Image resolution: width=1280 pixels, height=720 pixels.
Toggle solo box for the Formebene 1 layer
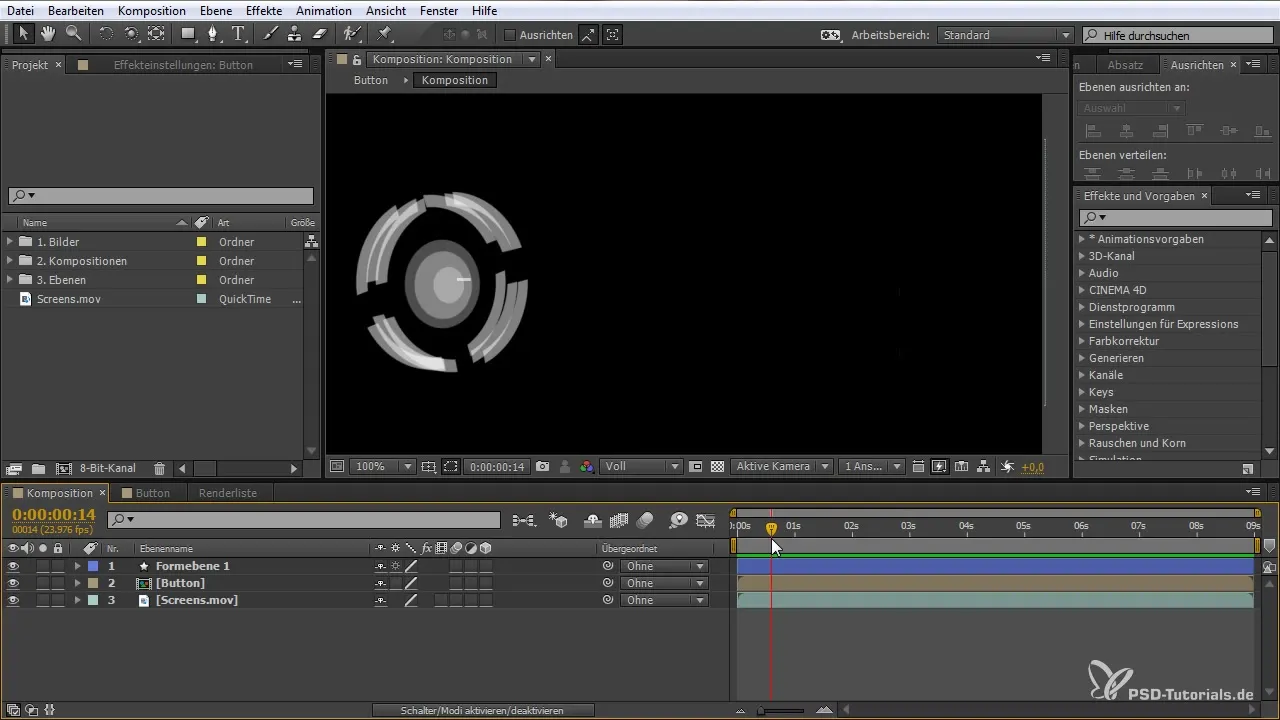[x=43, y=566]
